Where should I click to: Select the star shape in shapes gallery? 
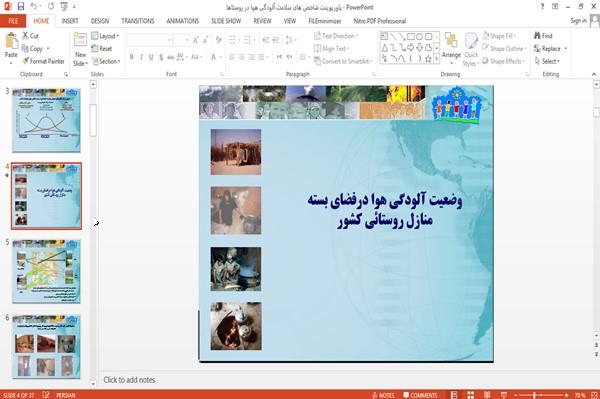click(x=428, y=59)
